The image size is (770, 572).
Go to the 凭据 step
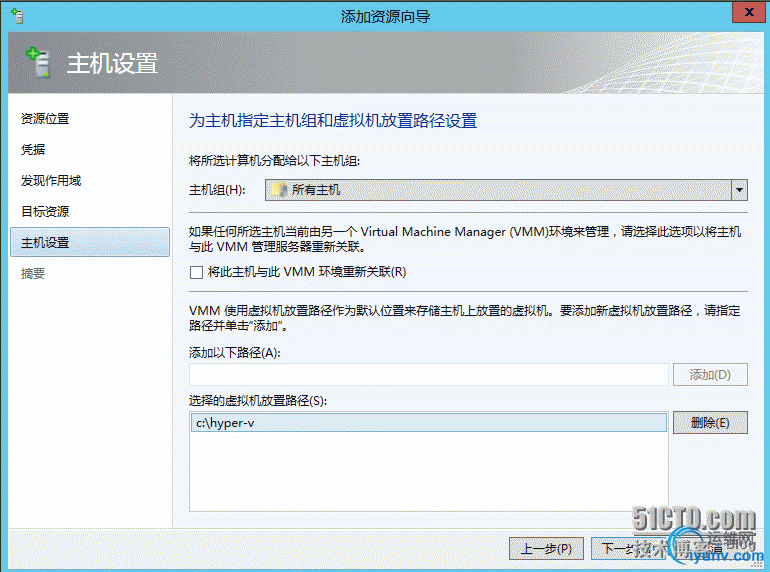pos(33,149)
